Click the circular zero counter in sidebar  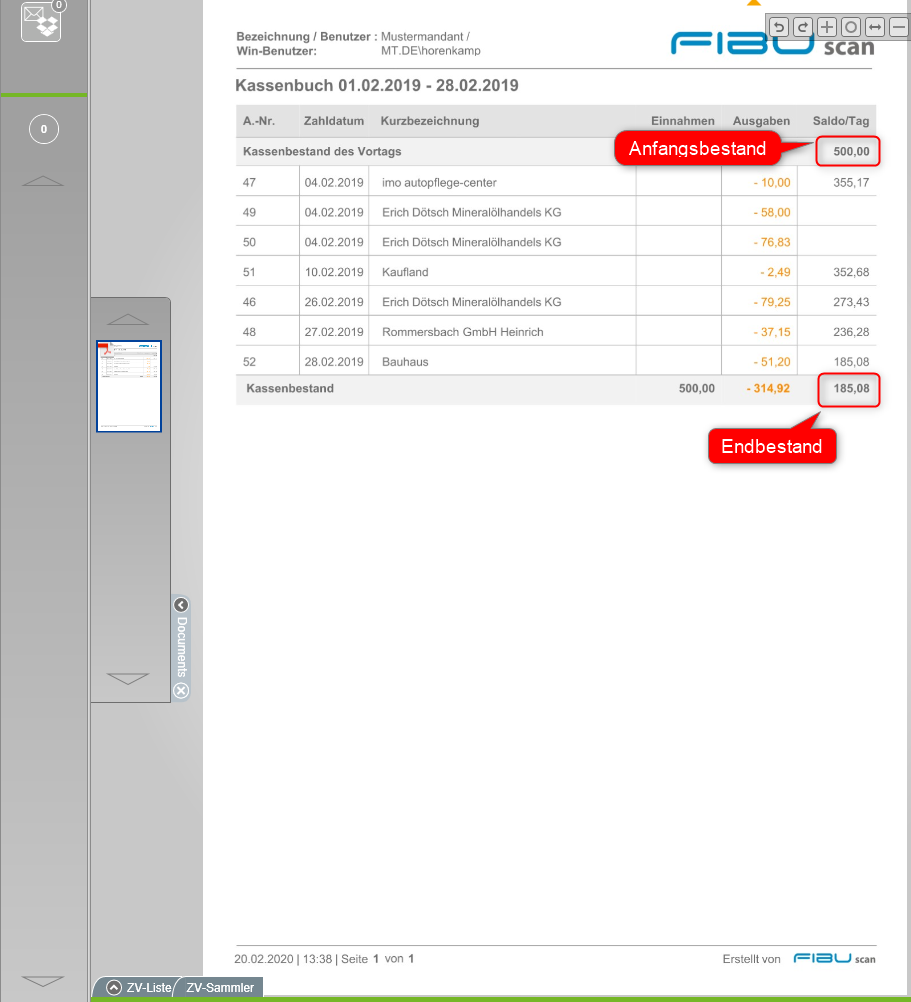[43, 129]
